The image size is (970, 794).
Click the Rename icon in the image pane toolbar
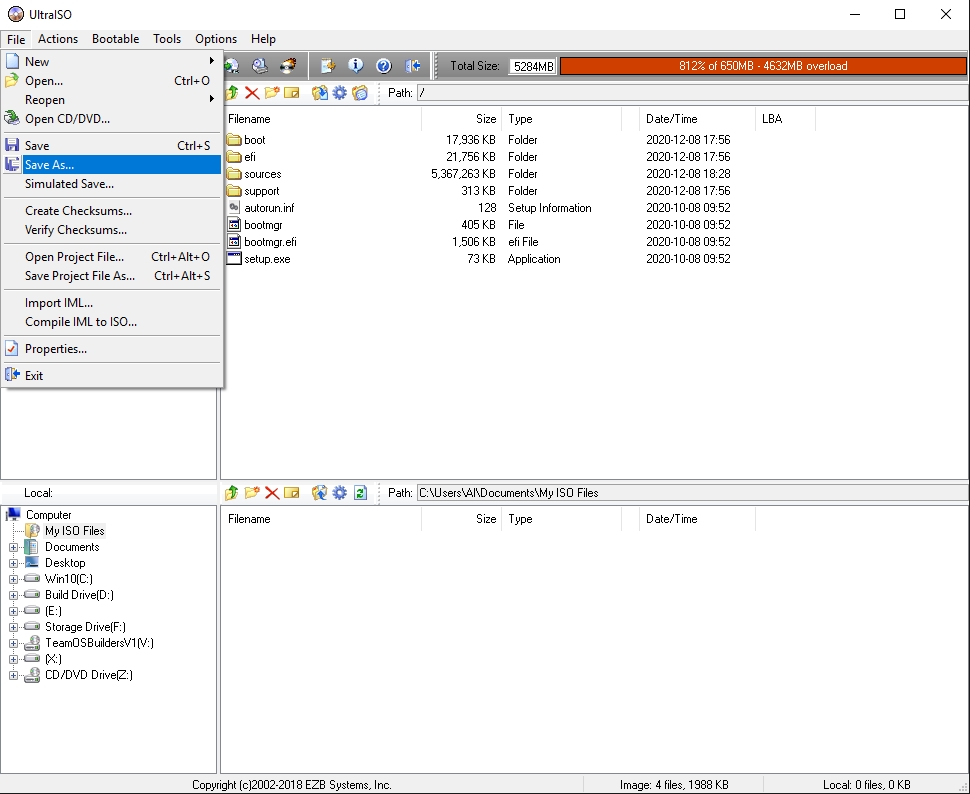pos(291,93)
